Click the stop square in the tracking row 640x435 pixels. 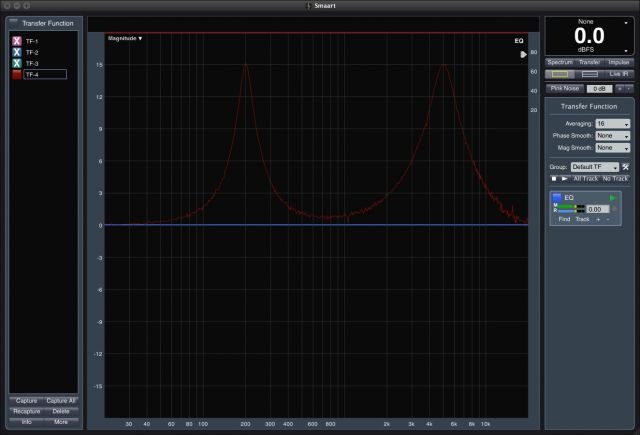[553, 178]
